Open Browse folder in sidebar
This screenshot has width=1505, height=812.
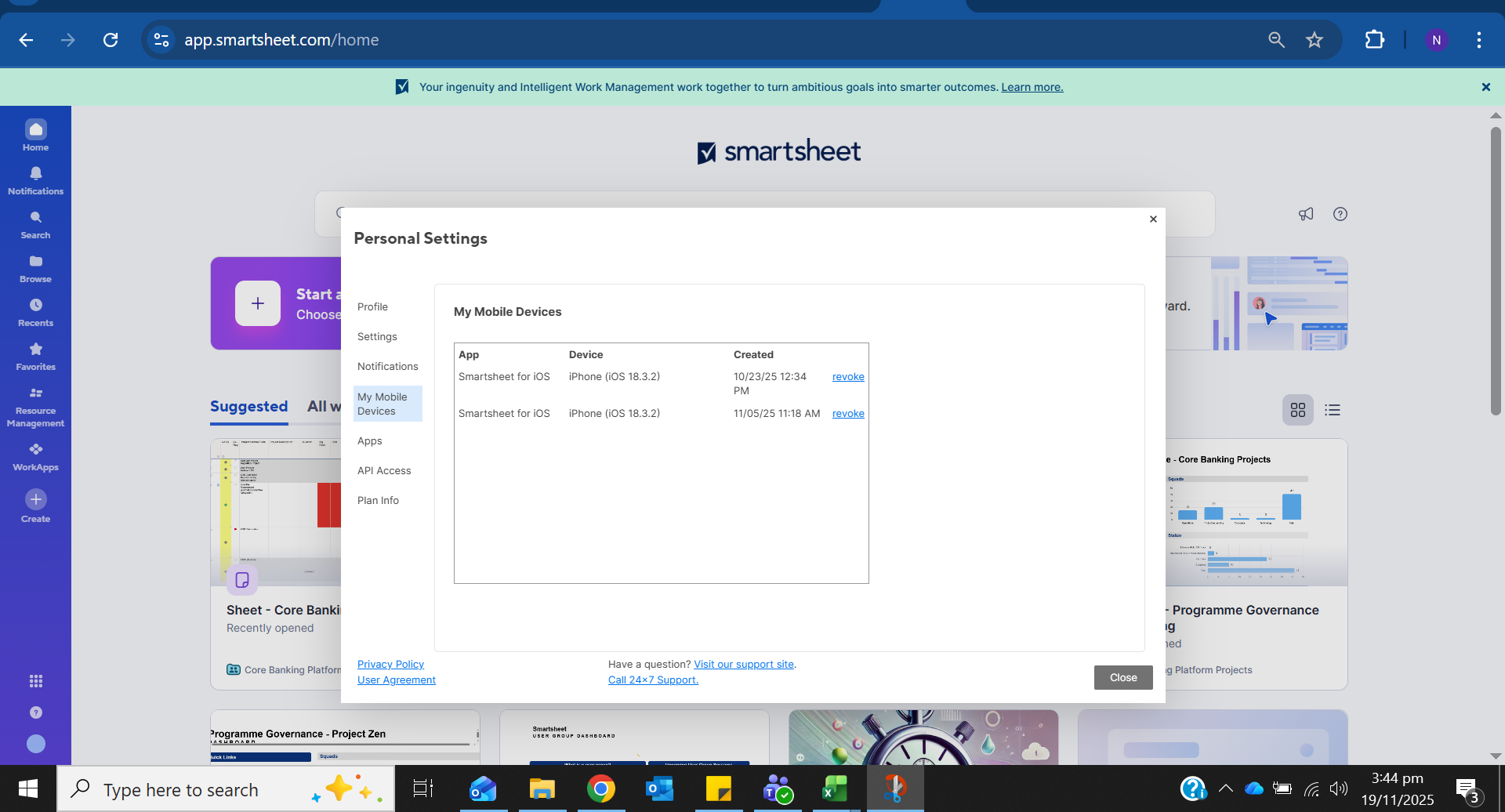35,268
